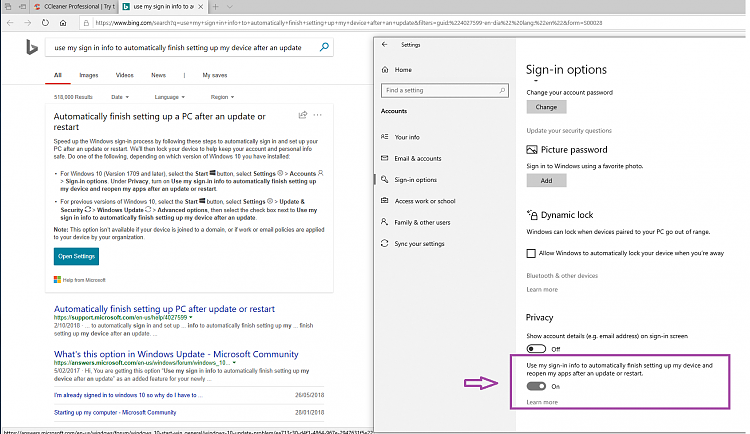Click the site lock icon in address bar
This screenshot has width=750, height=434.
click(86, 22)
